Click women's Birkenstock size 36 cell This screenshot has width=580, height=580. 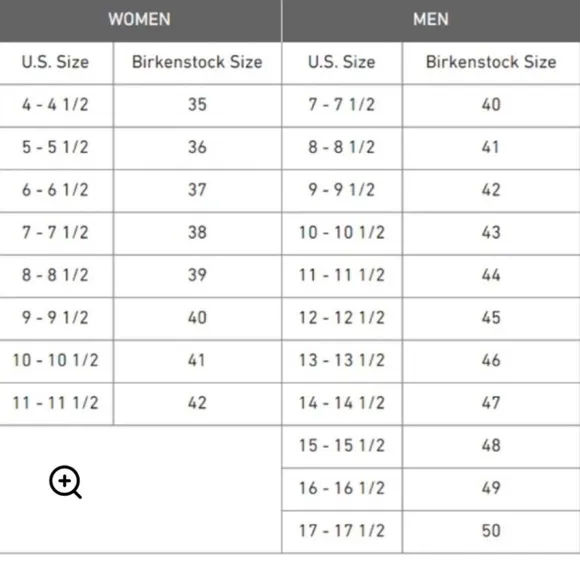click(198, 148)
